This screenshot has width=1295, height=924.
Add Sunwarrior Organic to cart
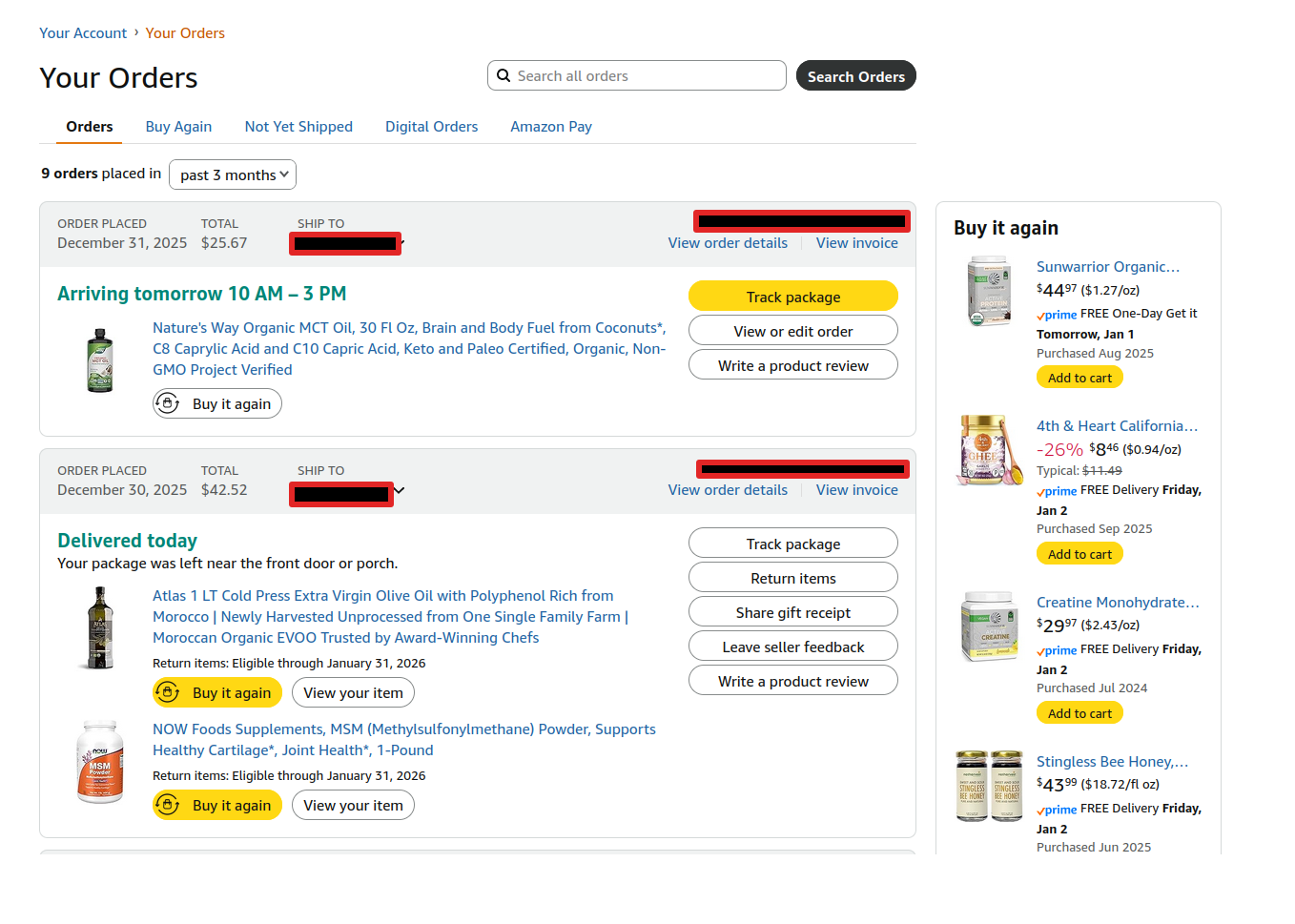pyautogui.click(x=1079, y=378)
